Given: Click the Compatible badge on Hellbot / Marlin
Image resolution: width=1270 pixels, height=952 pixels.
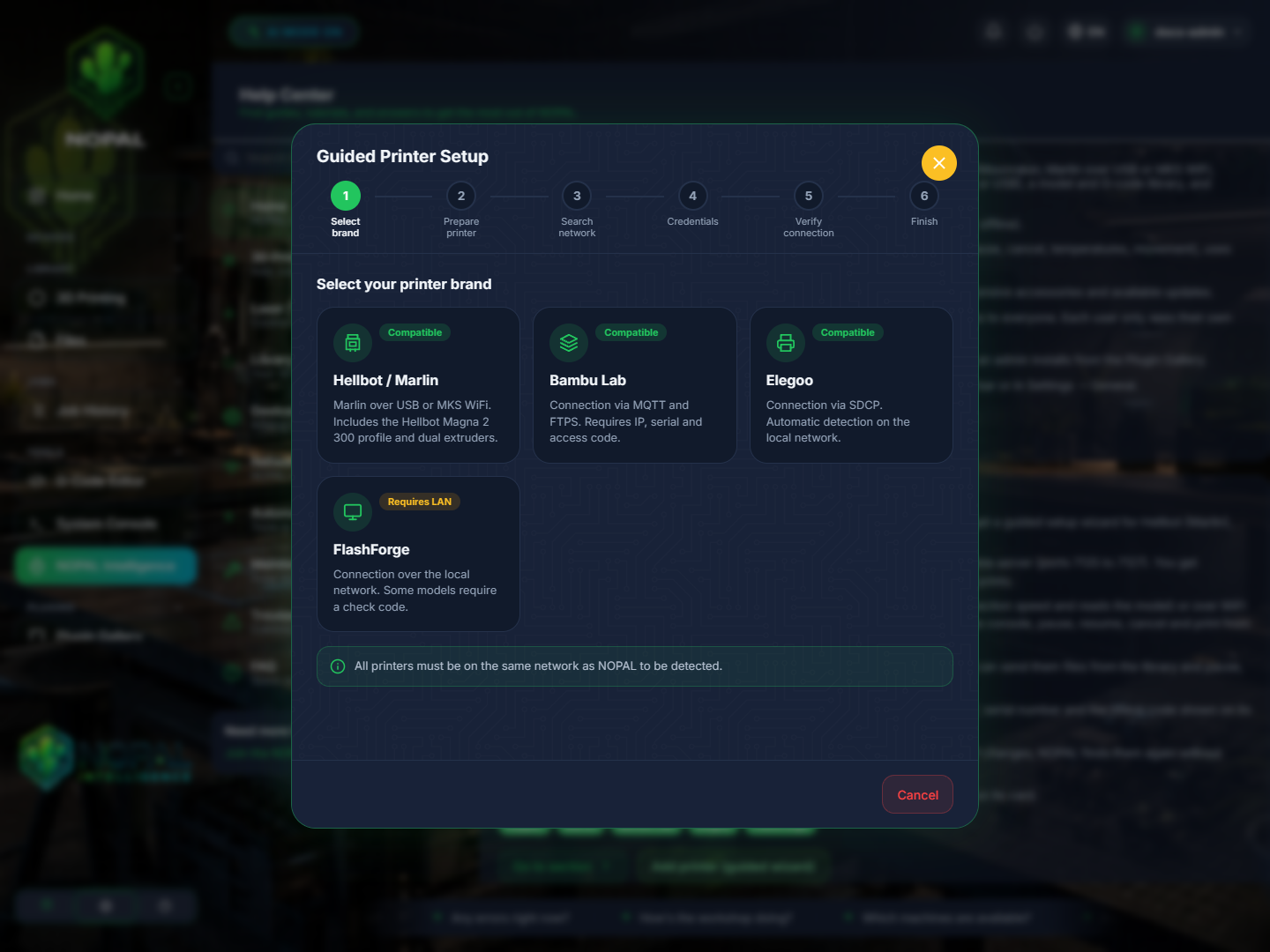Looking at the screenshot, I should click(415, 332).
